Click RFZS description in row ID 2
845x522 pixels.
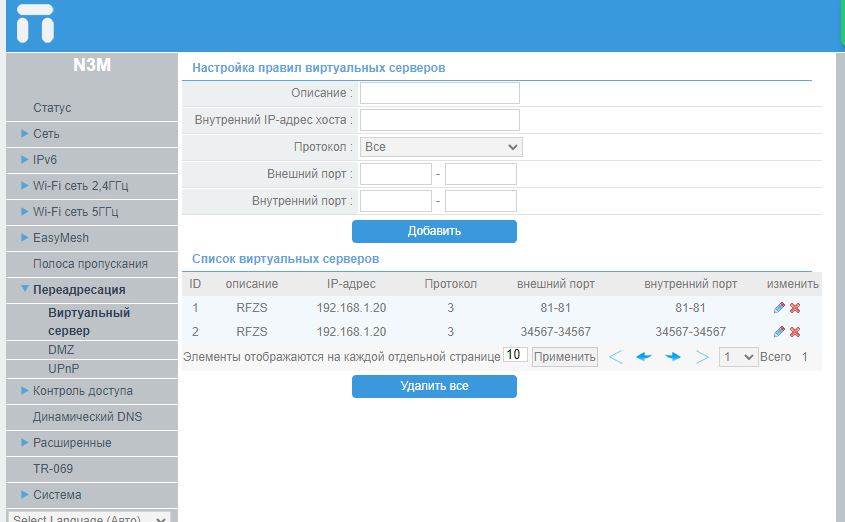[252, 331]
